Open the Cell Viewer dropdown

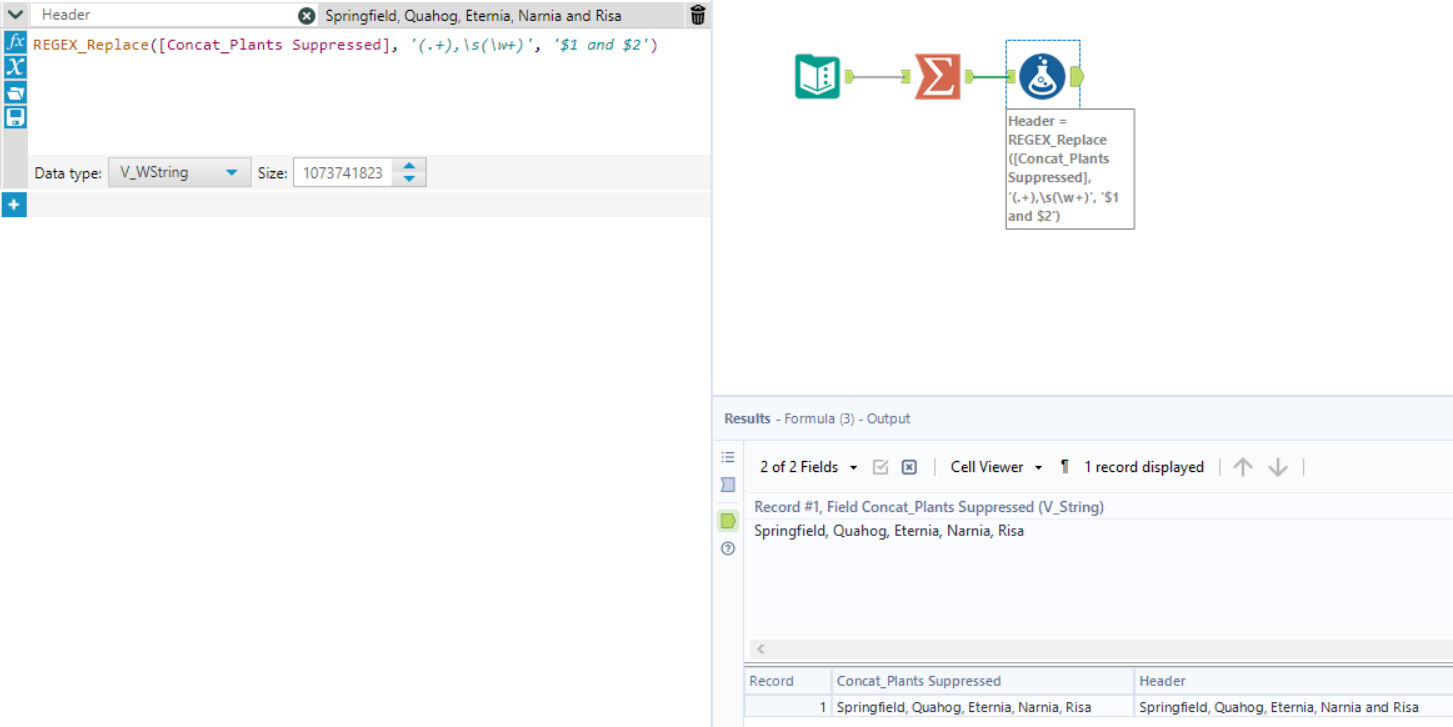point(996,467)
